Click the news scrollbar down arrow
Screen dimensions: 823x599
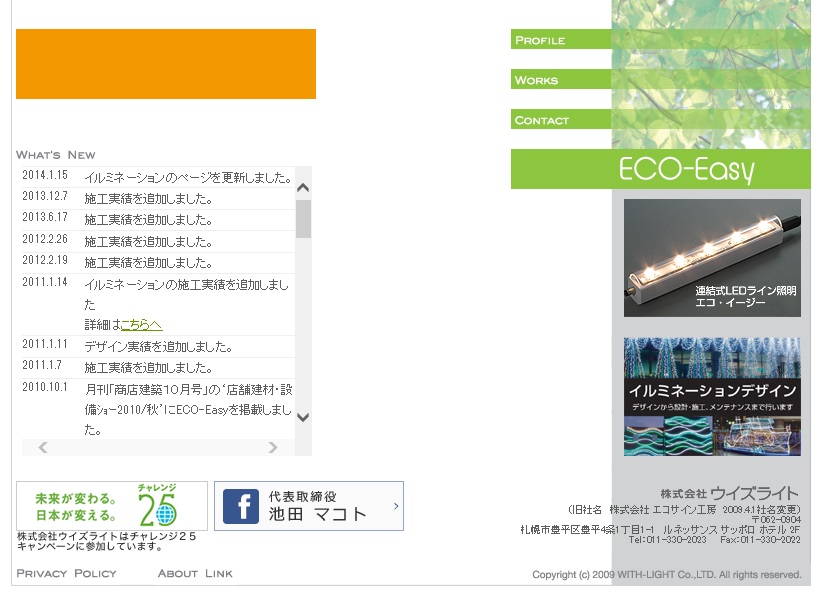303,417
